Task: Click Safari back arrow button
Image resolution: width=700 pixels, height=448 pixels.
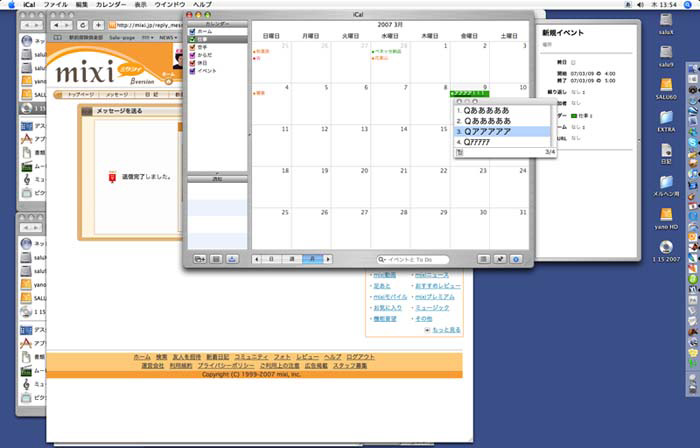Action: coord(56,25)
